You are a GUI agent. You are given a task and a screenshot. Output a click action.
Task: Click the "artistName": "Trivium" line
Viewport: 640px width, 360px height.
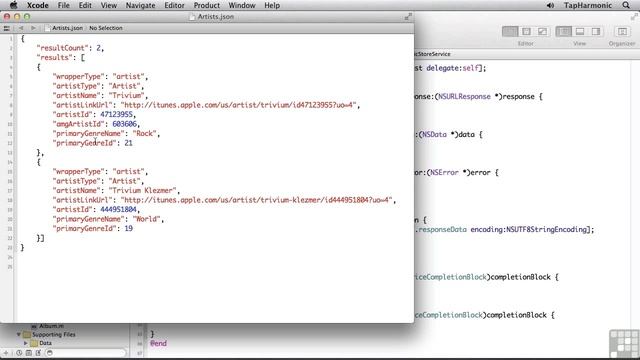[100, 96]
